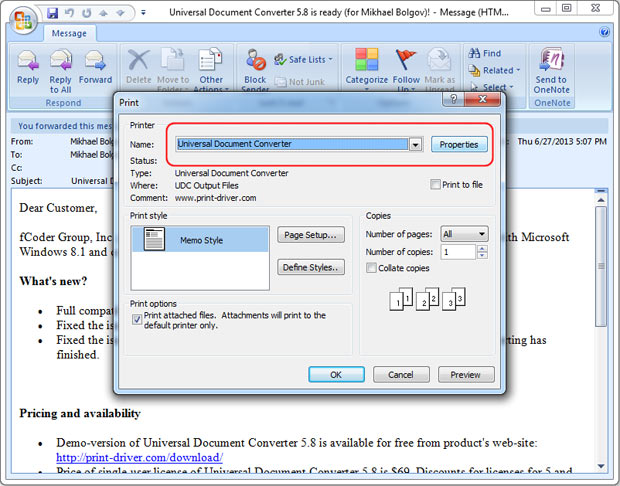The height and width of the screenshot is (486, 620).
Task: Open the Select dropdown in the ribbon
Action: pyautogui.click(x=492, y=87)
